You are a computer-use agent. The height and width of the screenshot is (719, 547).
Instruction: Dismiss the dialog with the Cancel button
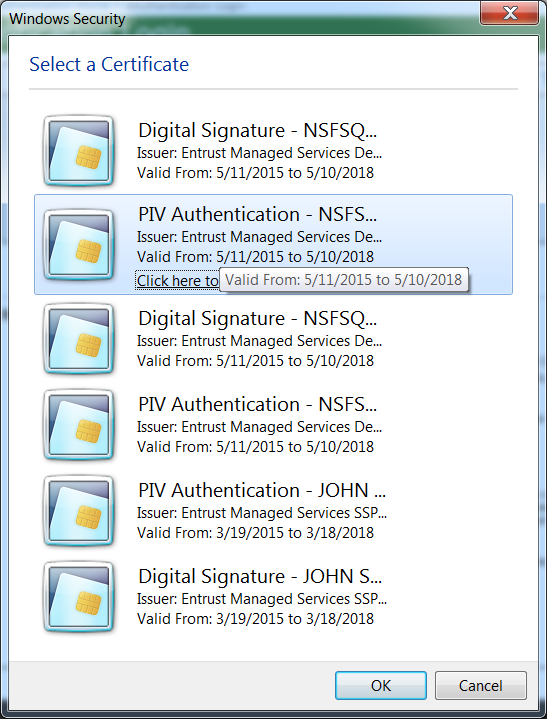tap(481, 686)
